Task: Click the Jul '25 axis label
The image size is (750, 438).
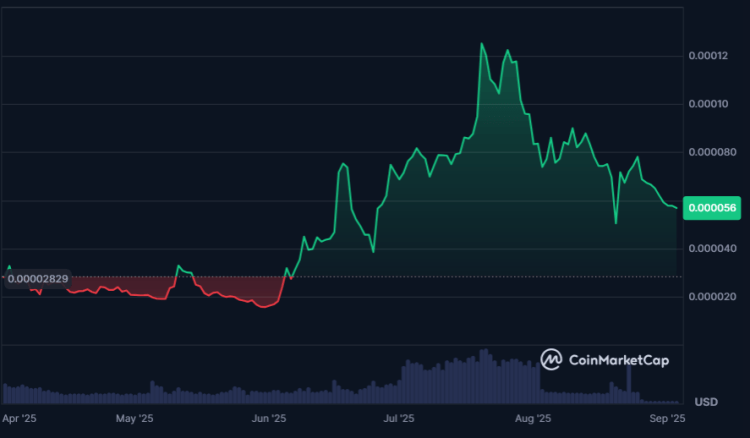Action: [400, 420]
